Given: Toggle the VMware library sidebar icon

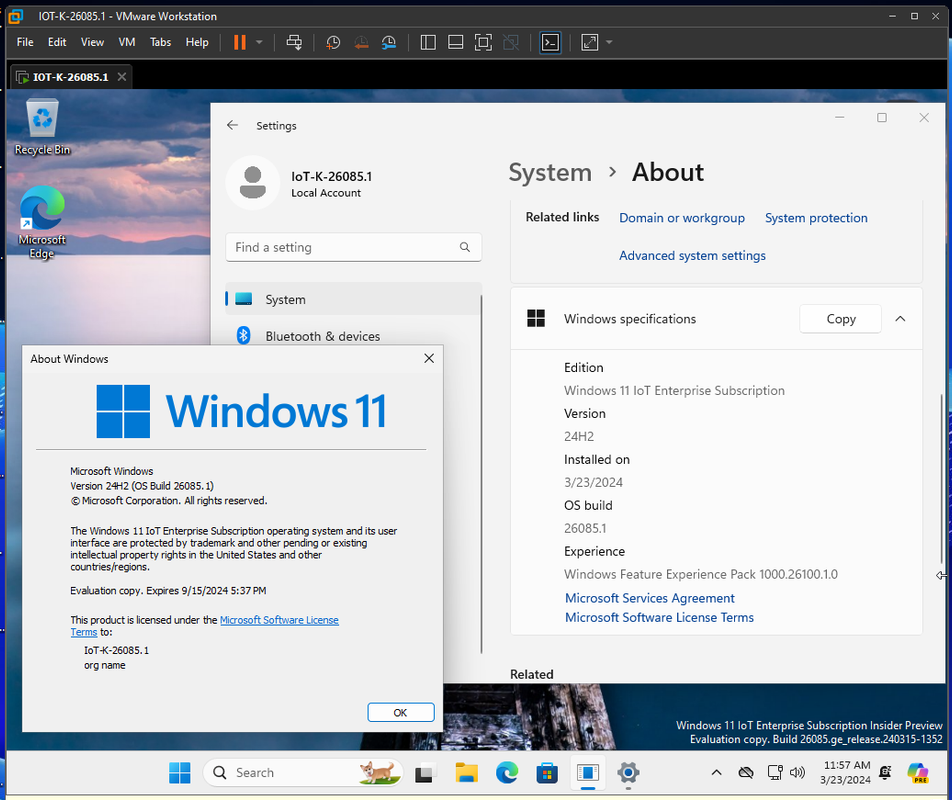Looking at the screenshot, I should click(x=428, y=42).
